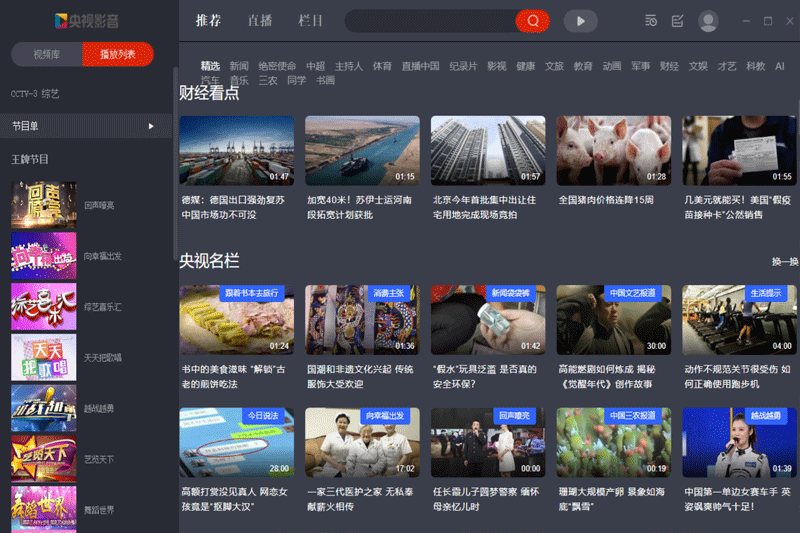Expand the 节目单 arrow
The image size is (800, 533).
pyautogui.click(x=151, y=126)
